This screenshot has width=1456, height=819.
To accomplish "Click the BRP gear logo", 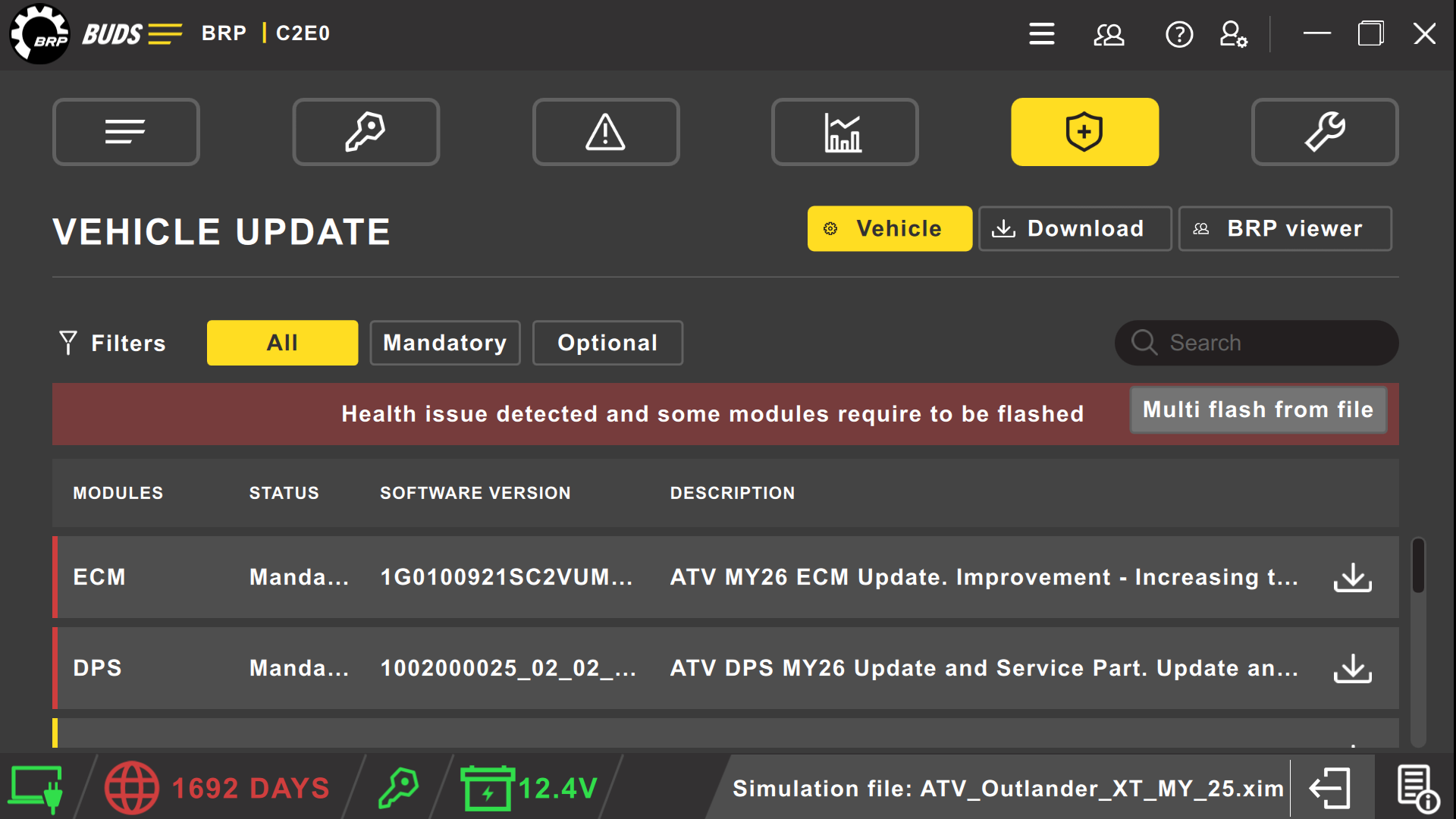I will (39, 34).
